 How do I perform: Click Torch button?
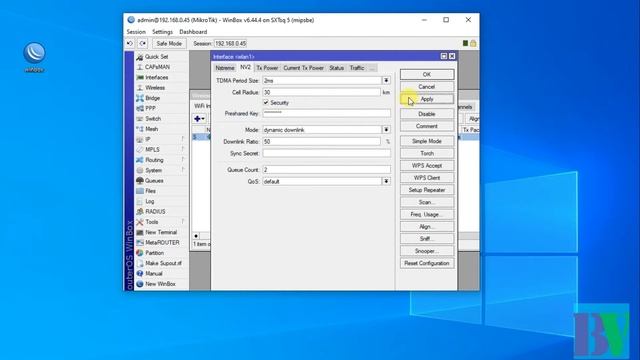pos(427,153)
